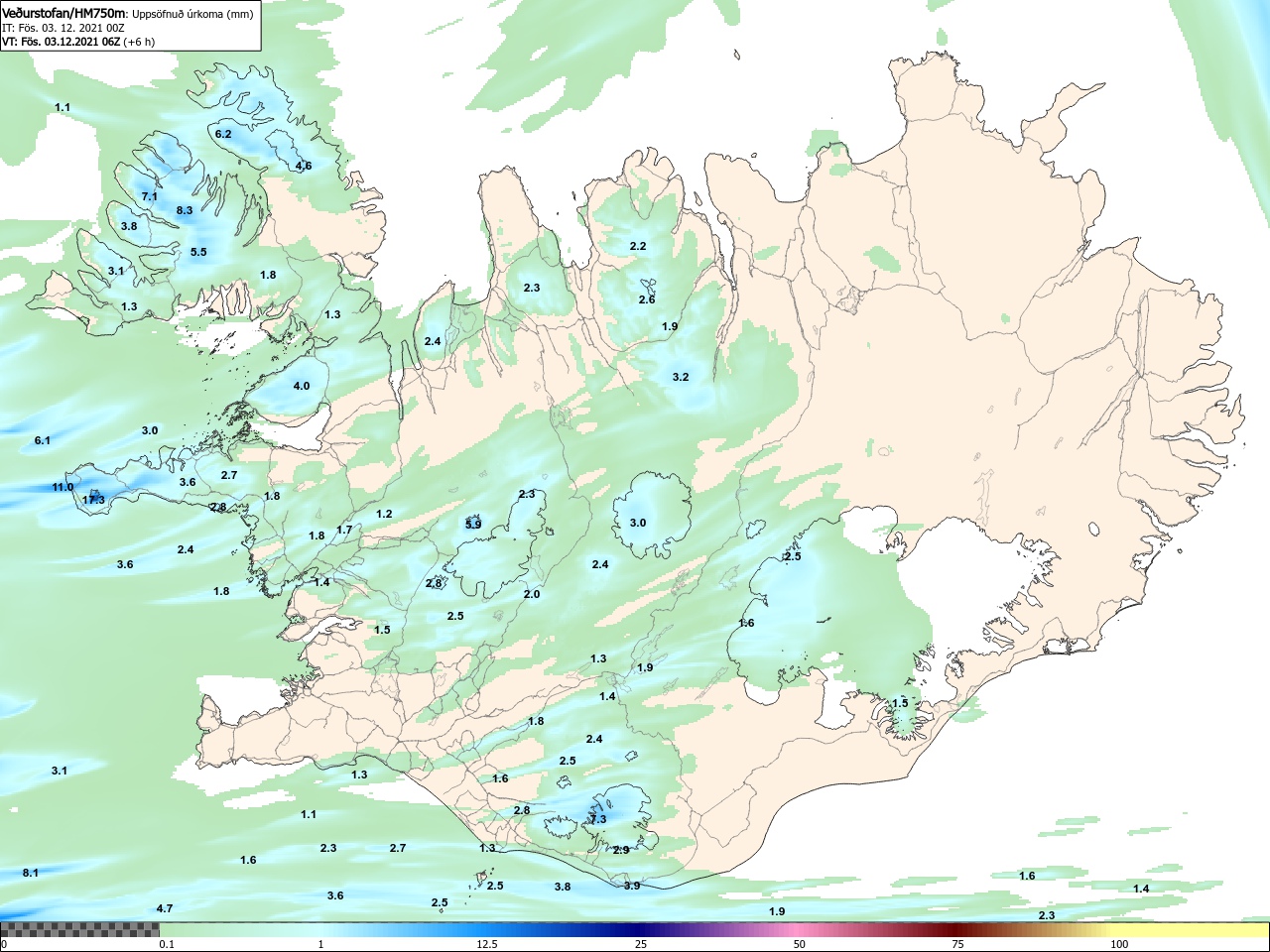This screenshot has height=952, width=1270.
Task: Click the 11.0 precipitation value
Action: tap(63, 487)
